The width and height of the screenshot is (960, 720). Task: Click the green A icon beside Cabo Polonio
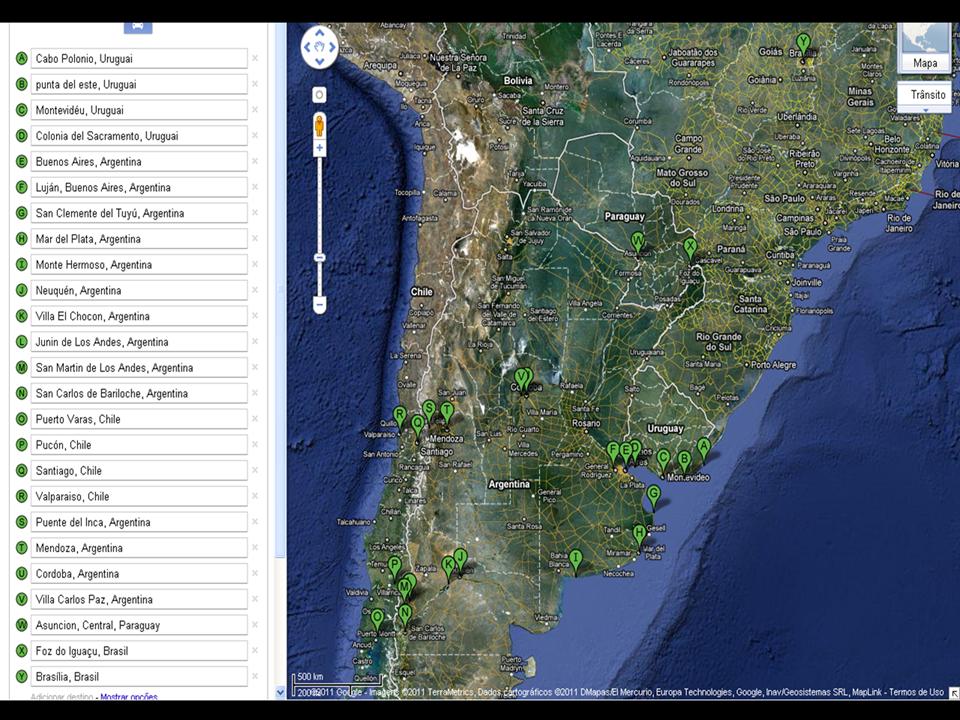tap(21, 59)
